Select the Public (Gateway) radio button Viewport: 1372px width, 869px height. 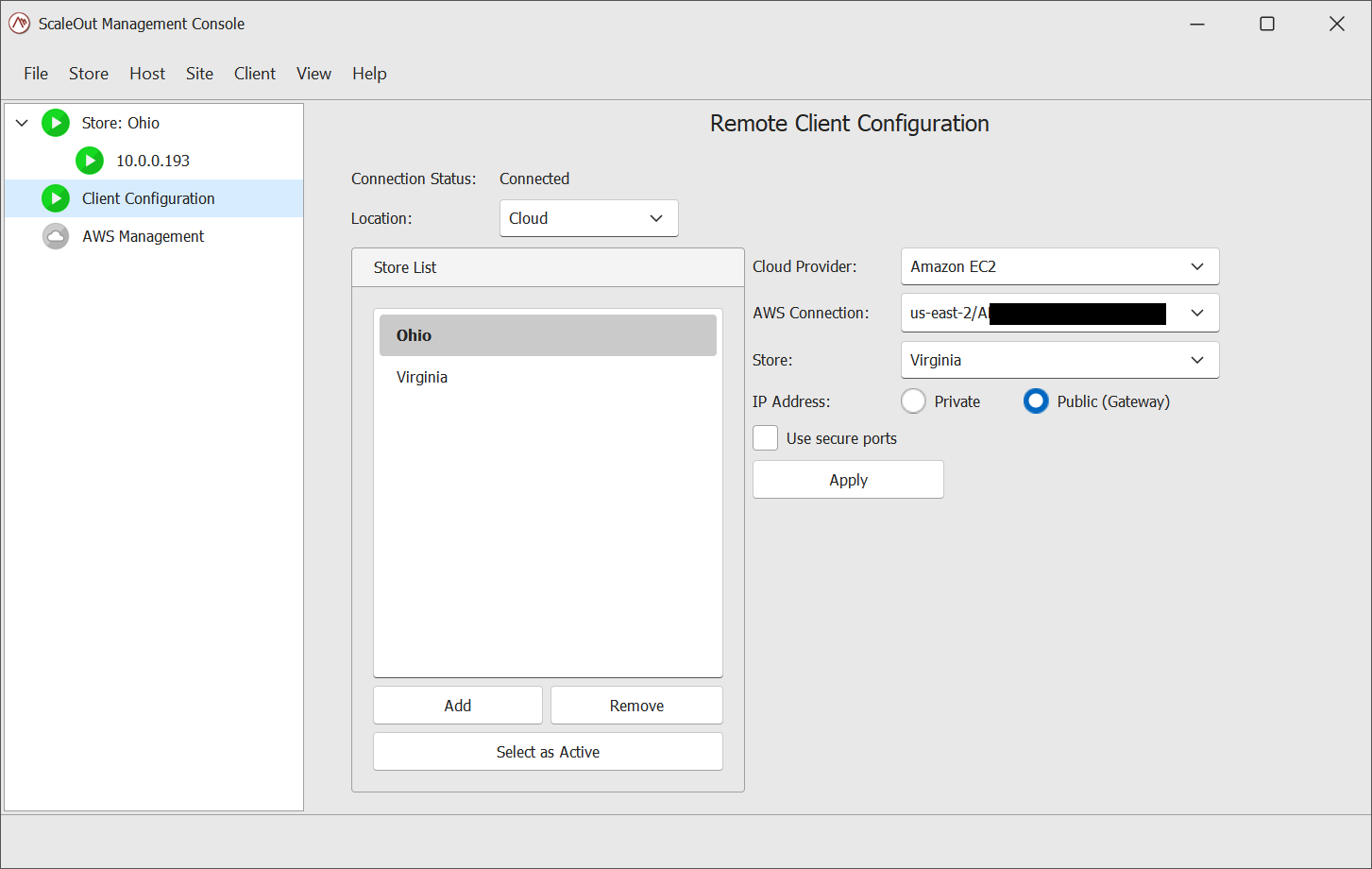pyautogui.click(x=1036, y=401)
